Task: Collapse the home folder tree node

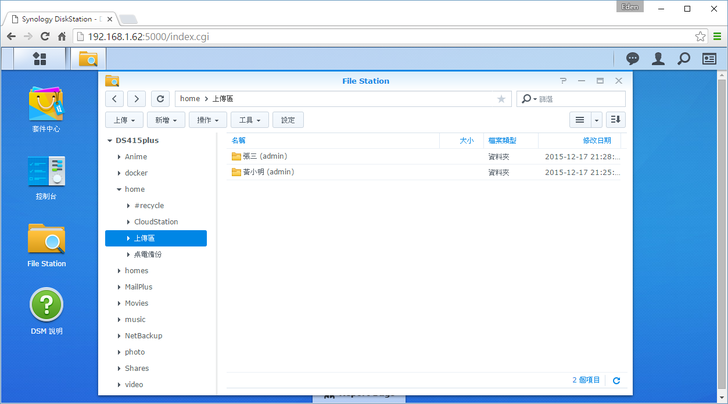Action: click(119, 189)
